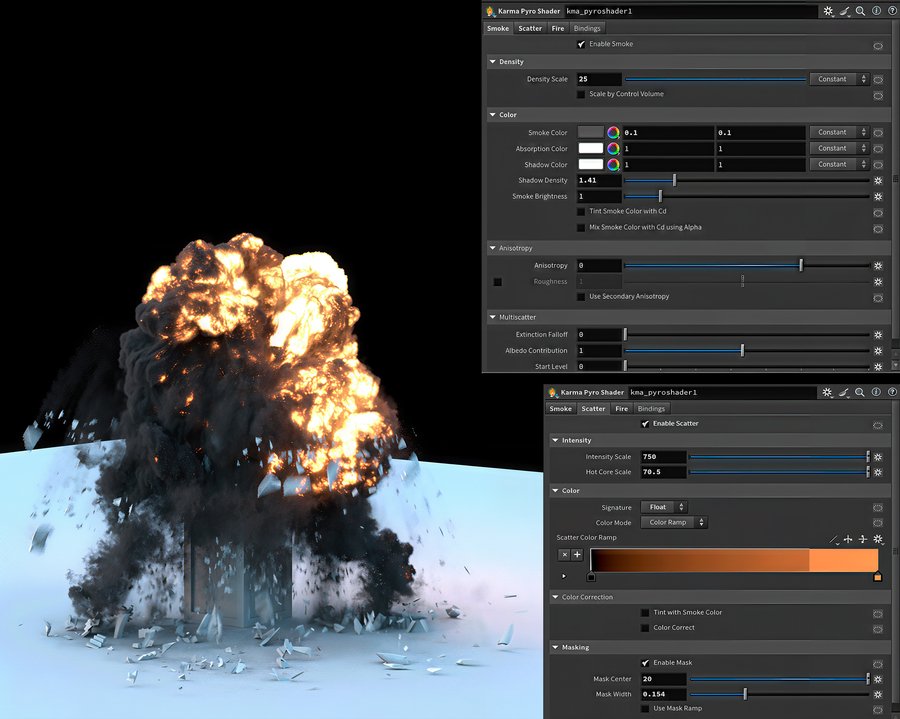This screenshot has height=719, width=900.
Task: Click the gear icon for Hot Core Scale
Action: click(877, 472)
